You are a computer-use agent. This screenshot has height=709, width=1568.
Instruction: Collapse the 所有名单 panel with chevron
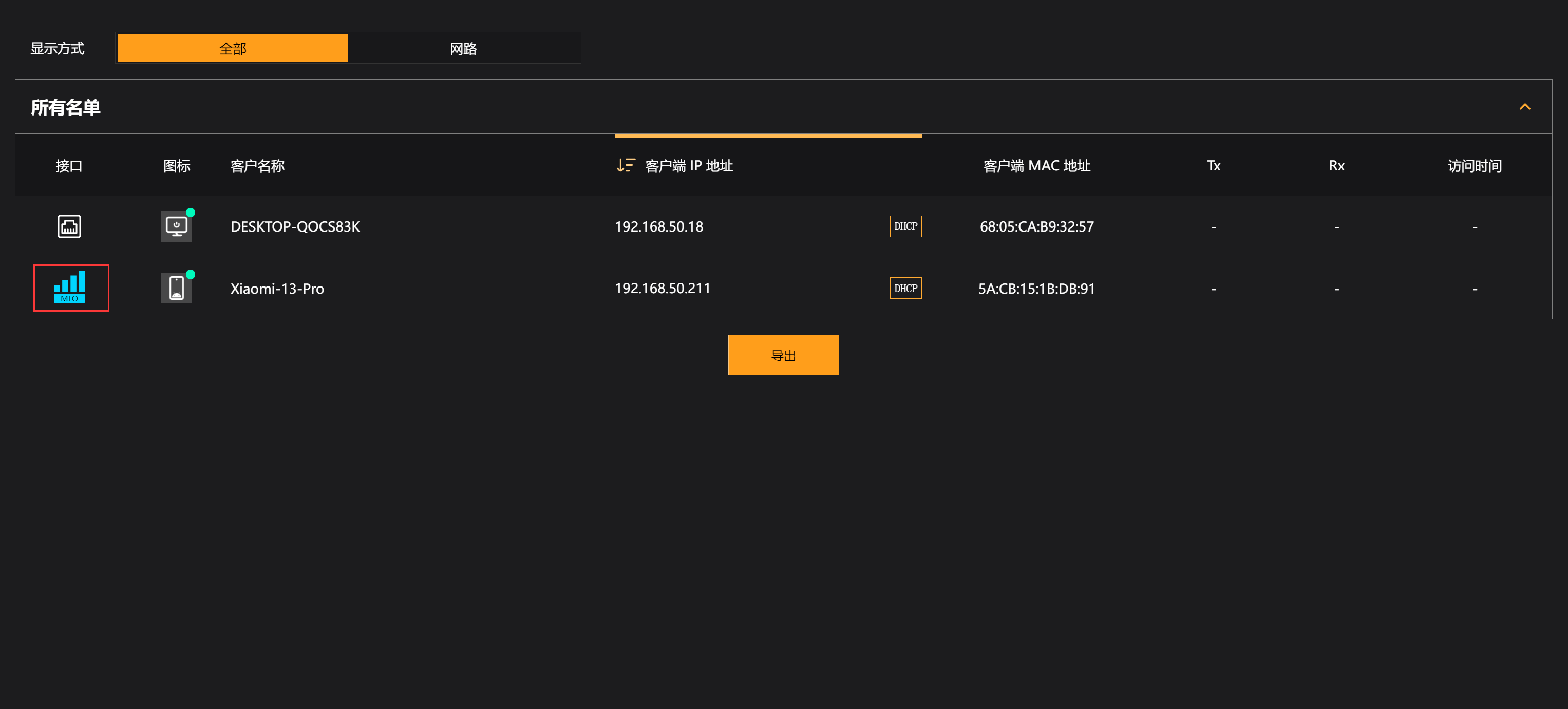tap(1524, 107)
